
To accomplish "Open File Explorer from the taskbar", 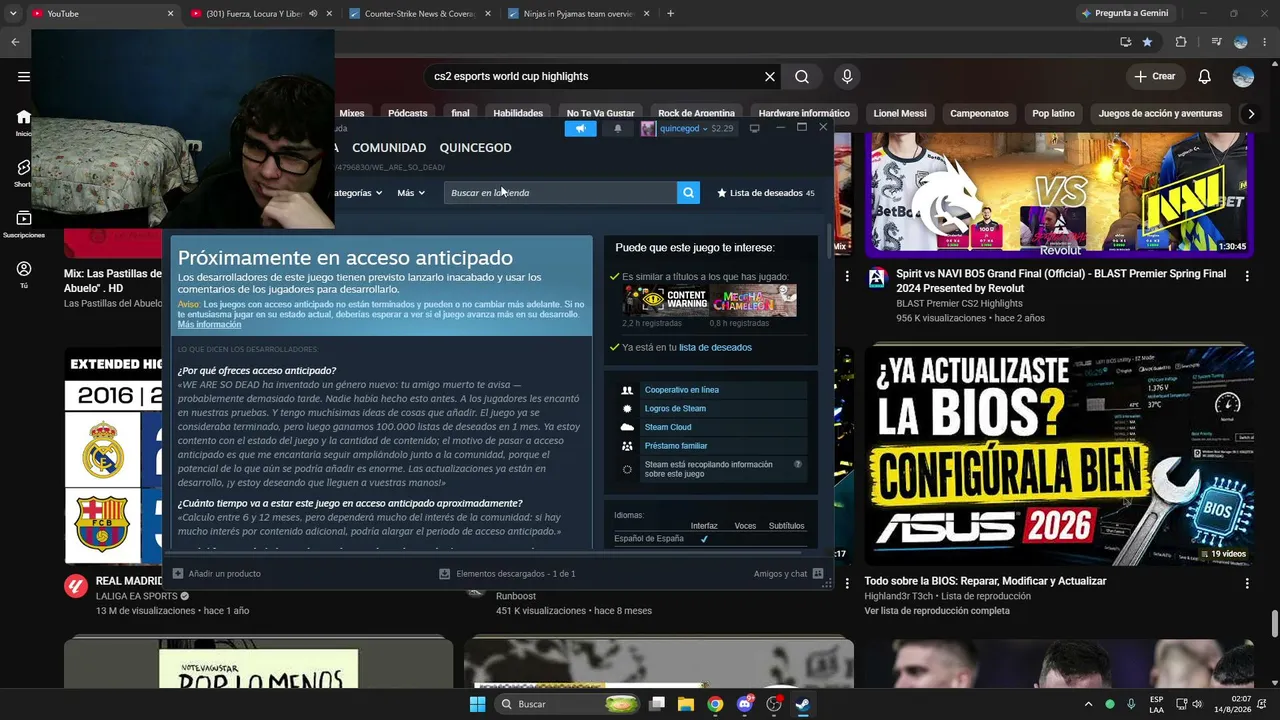I will [686, 704].
